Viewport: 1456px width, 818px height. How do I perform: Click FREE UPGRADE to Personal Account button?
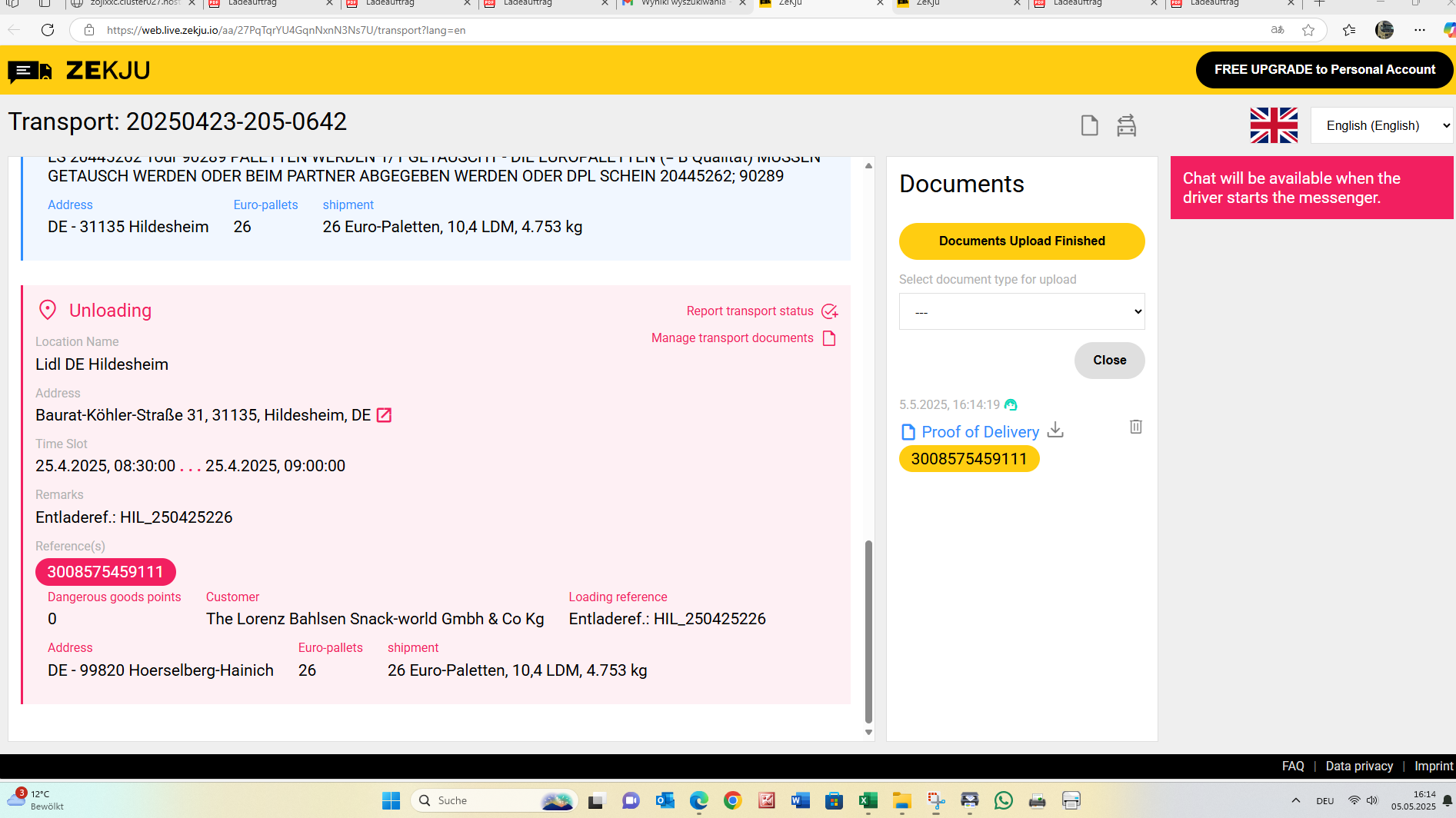pos(1324,70)
